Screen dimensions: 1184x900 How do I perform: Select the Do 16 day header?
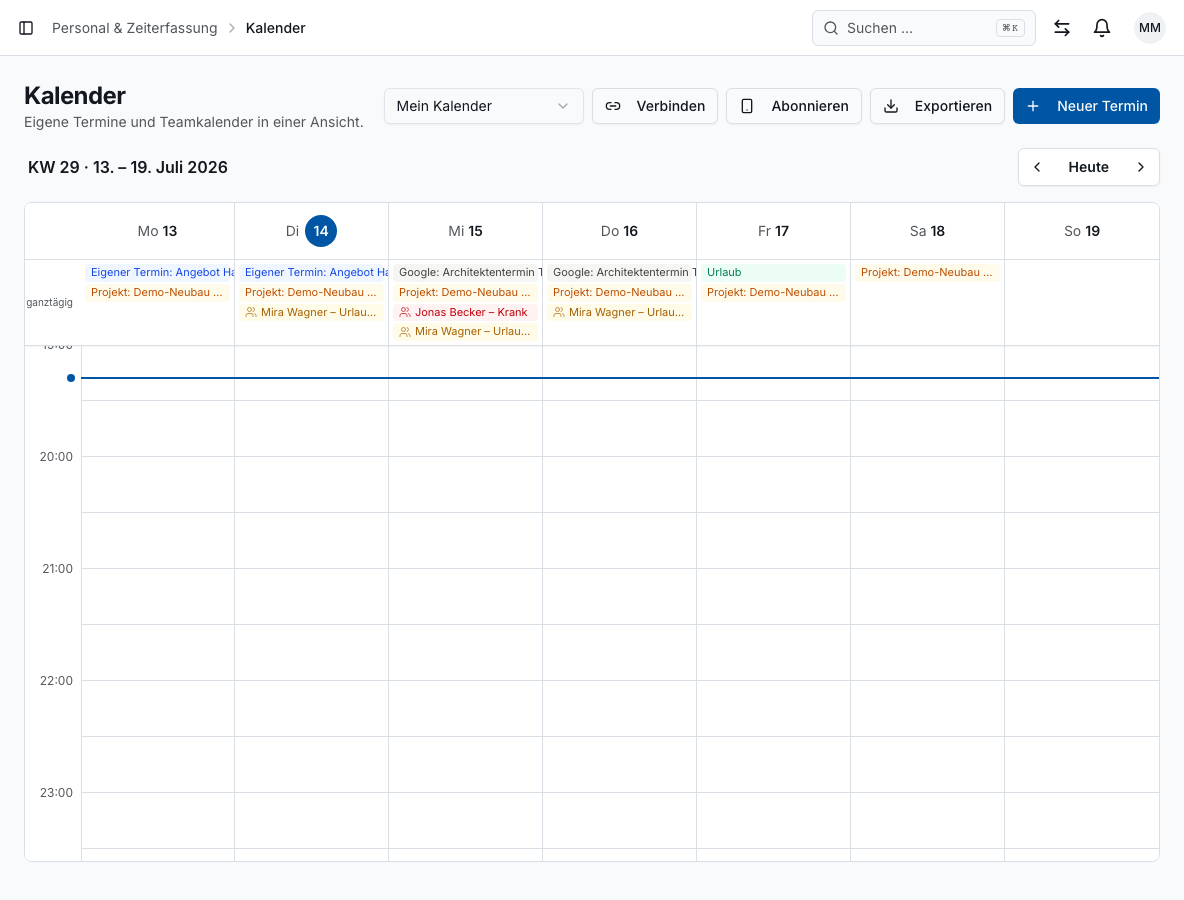click(x=619, y=231)
